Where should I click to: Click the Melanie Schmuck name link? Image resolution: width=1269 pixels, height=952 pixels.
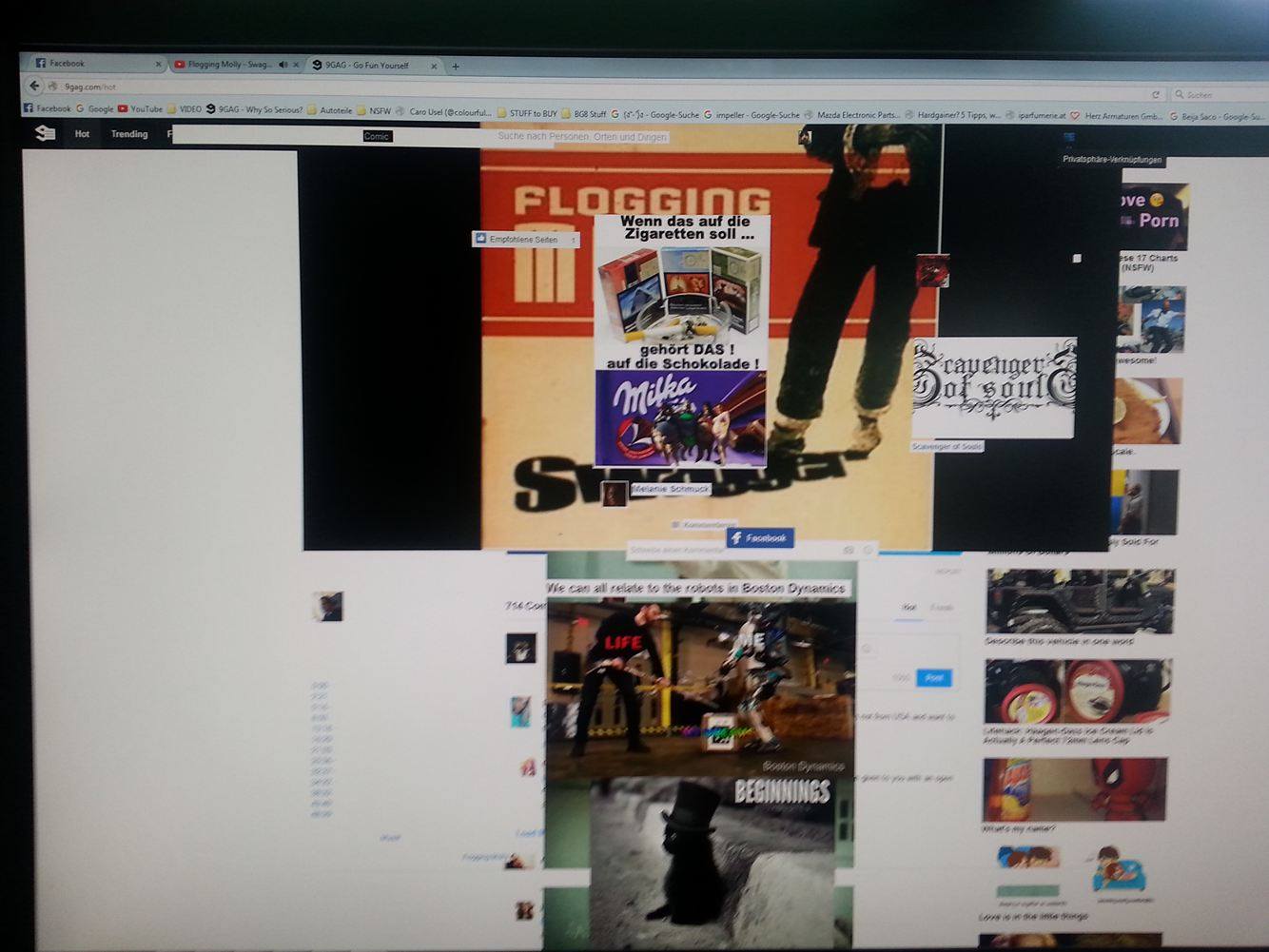[671, 489]
